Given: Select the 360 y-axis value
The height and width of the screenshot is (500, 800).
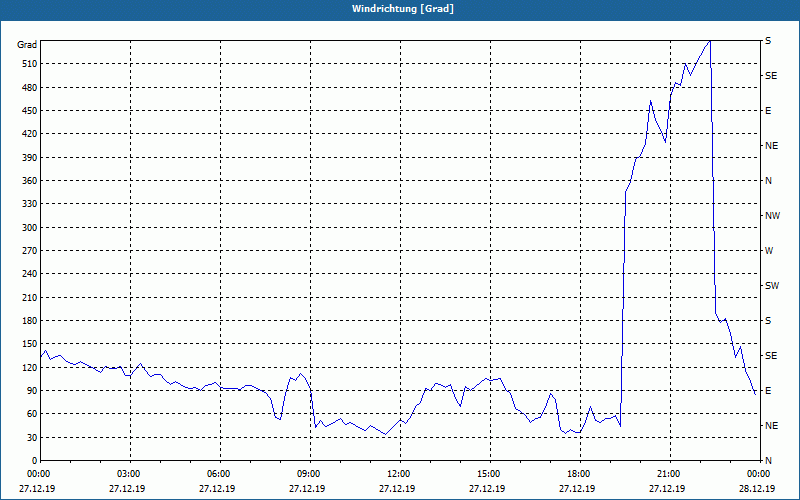Looking at the screenshot, I should [29, 181].
